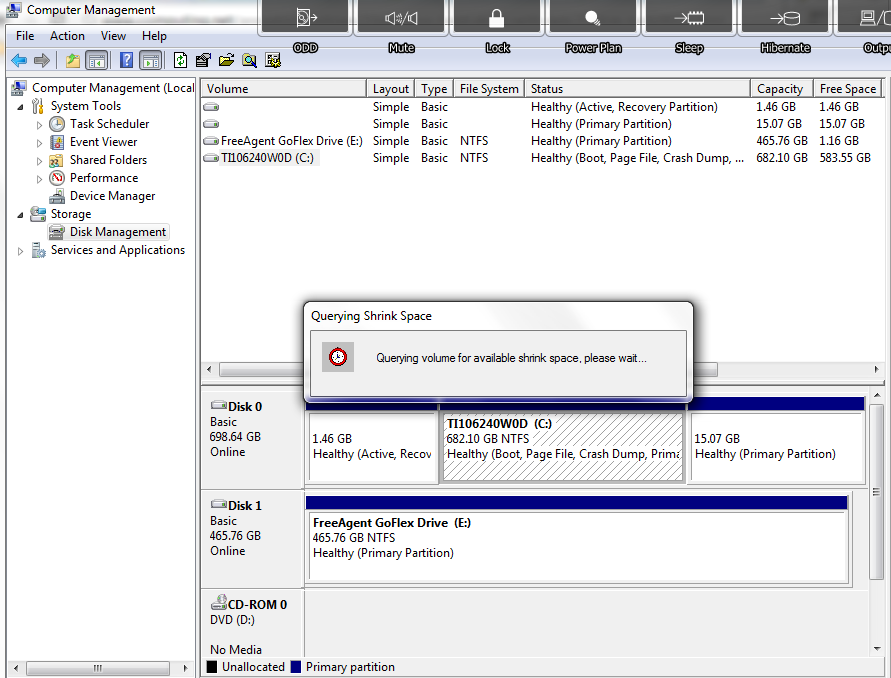Expand the Shared Folders node

39,161
